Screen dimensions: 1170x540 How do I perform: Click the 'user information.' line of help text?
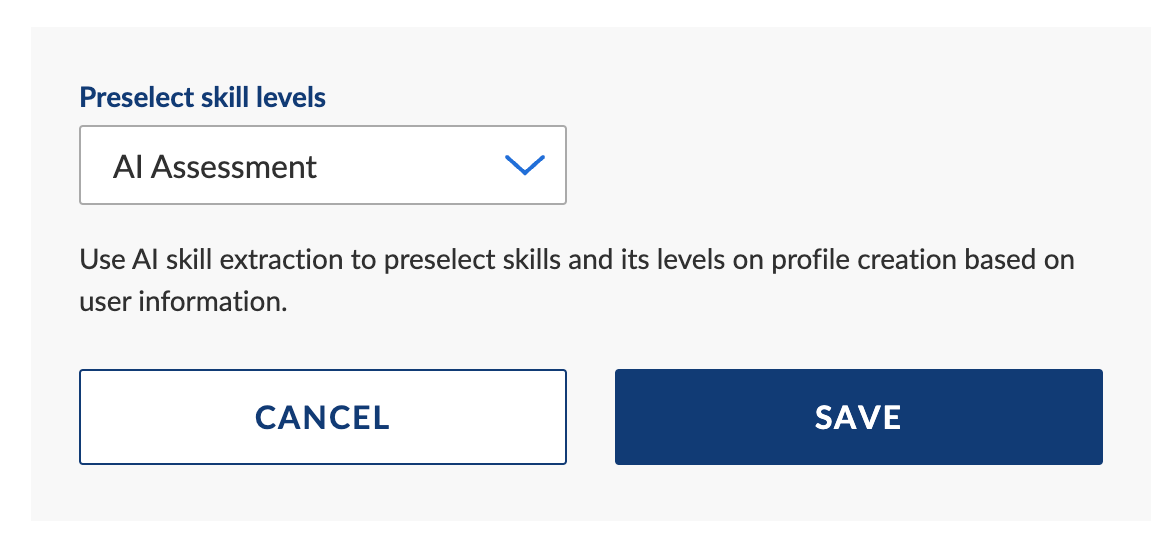183,302
